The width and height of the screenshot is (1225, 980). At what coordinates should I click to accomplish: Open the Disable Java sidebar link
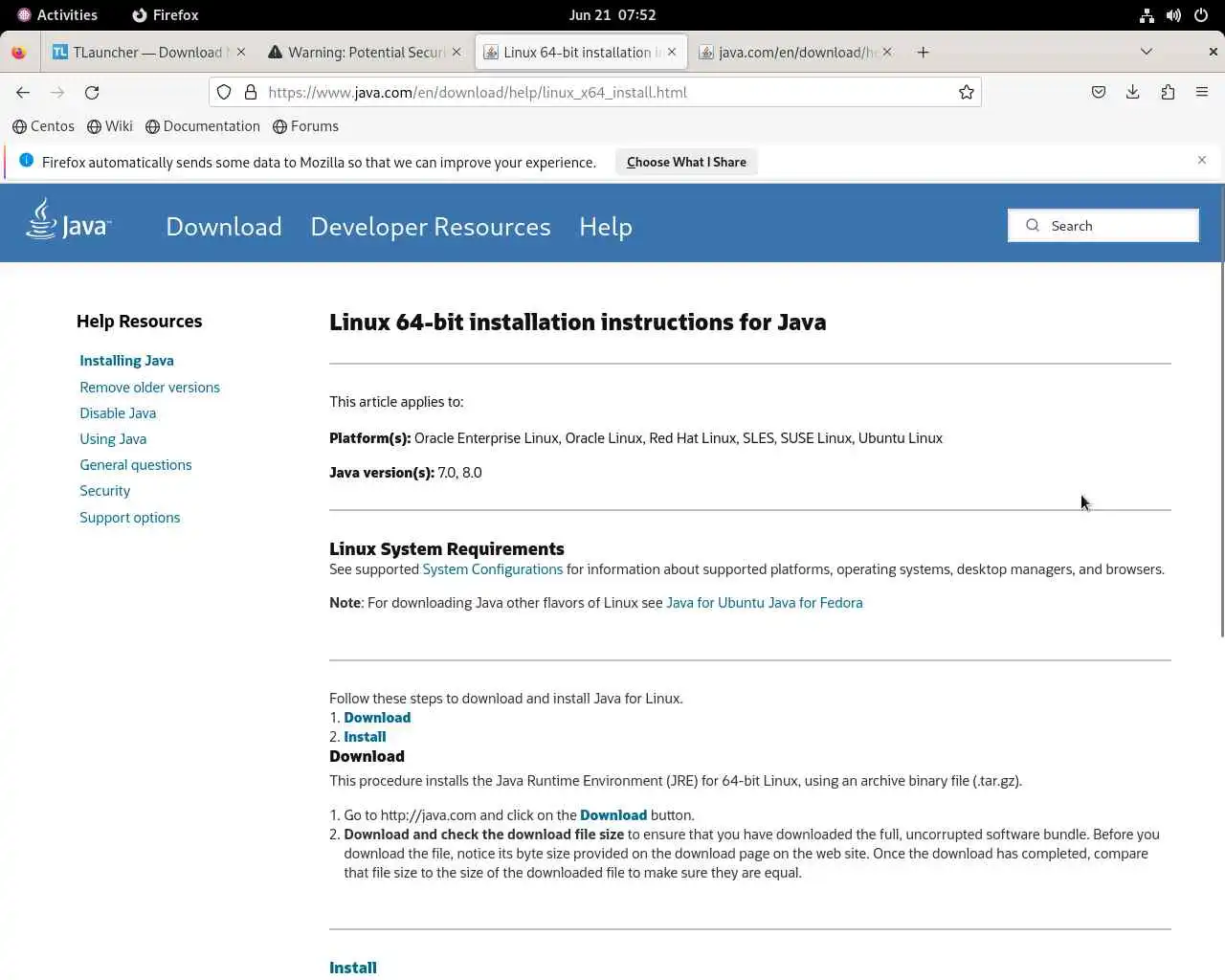(x=118, y=413)
